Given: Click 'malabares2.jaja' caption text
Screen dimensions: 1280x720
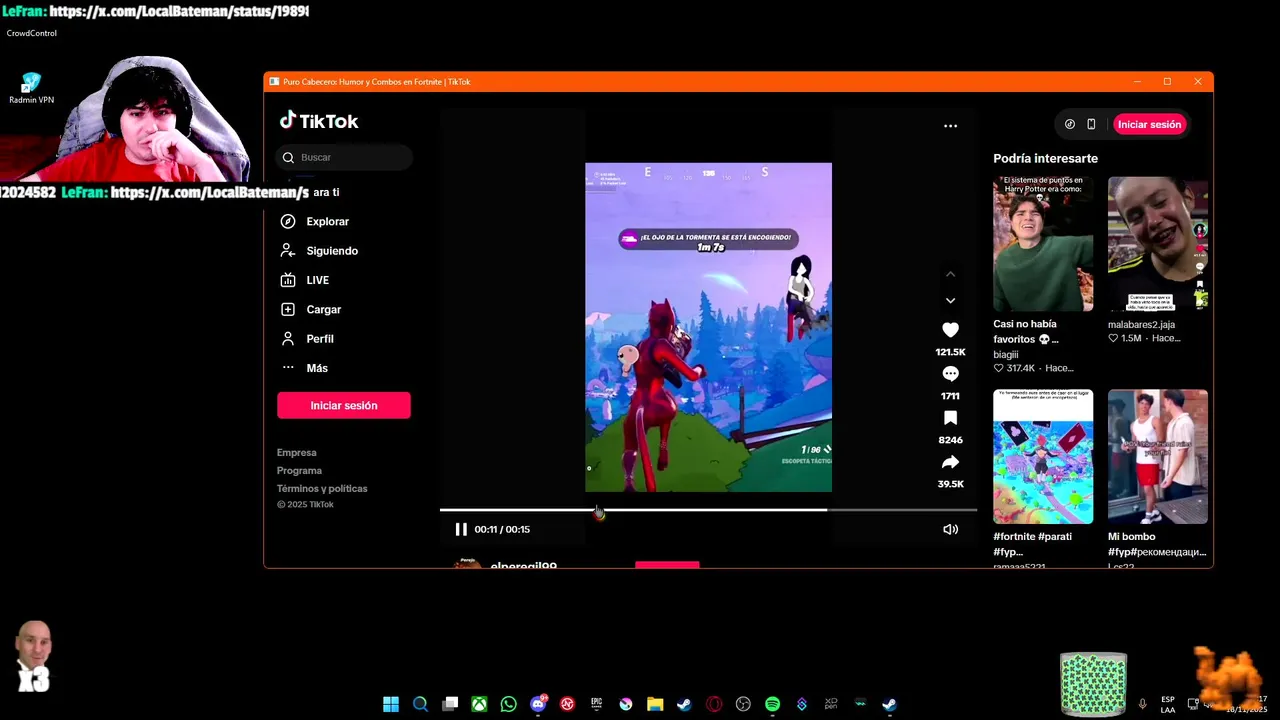Looking at the screenshot, I should click(1141, 325).
